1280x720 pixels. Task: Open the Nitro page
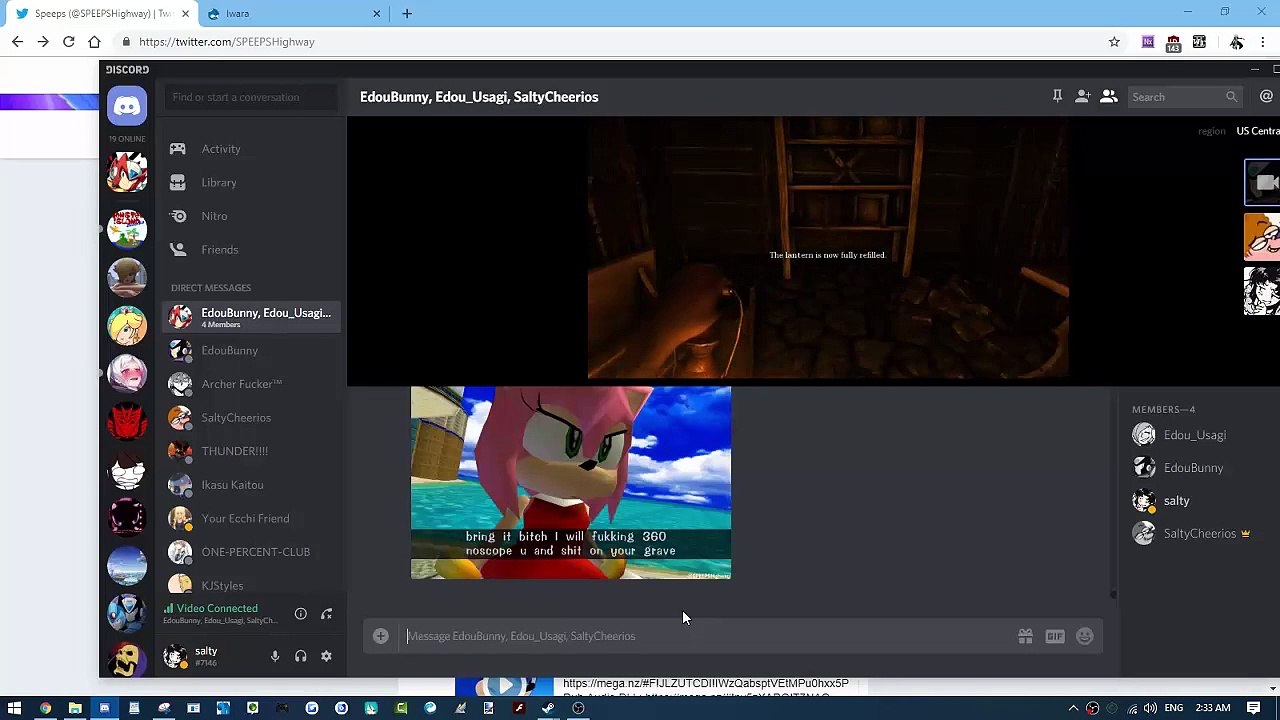pos(253,216)
